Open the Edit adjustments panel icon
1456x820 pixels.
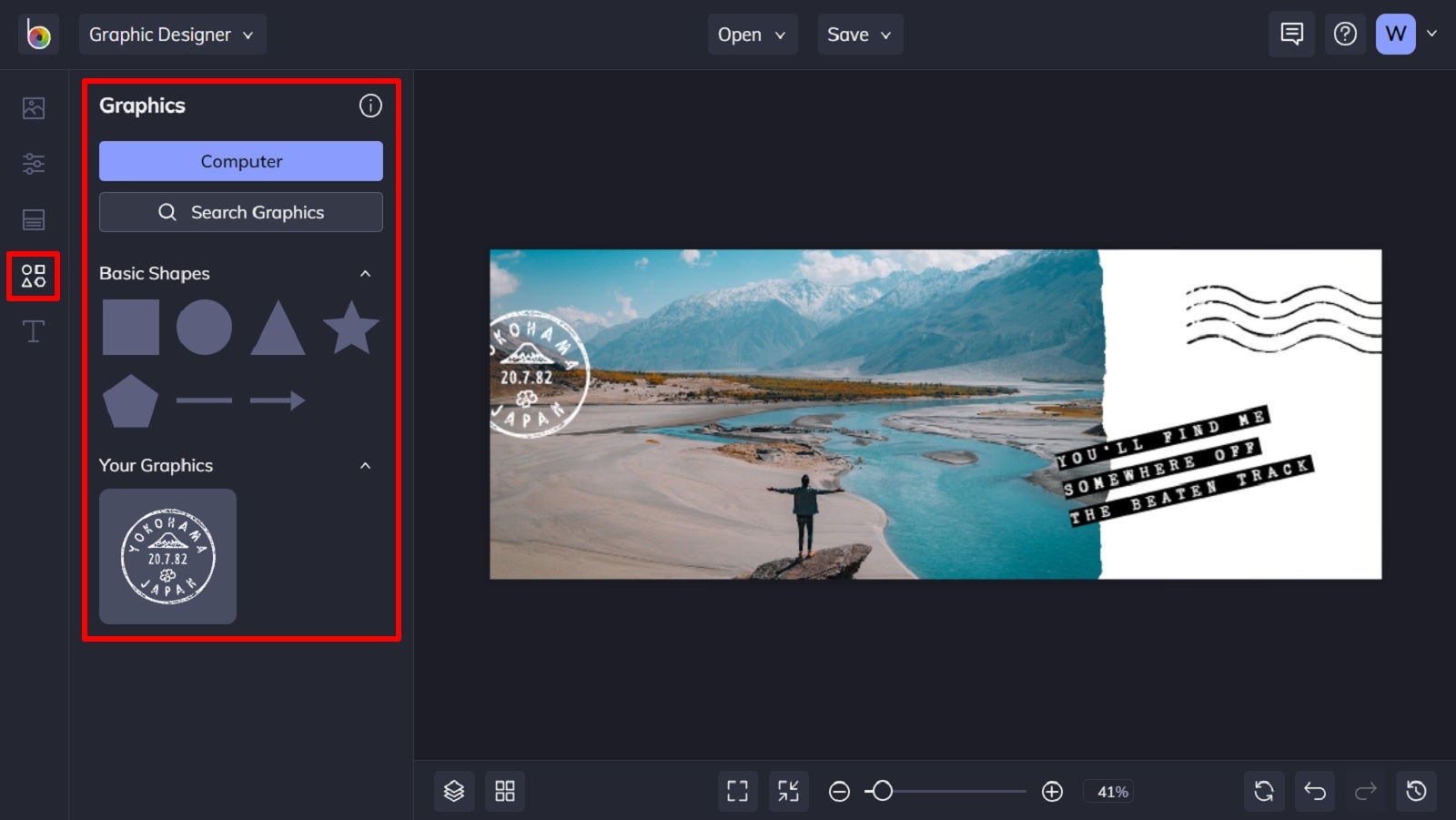tap(33, 164)
